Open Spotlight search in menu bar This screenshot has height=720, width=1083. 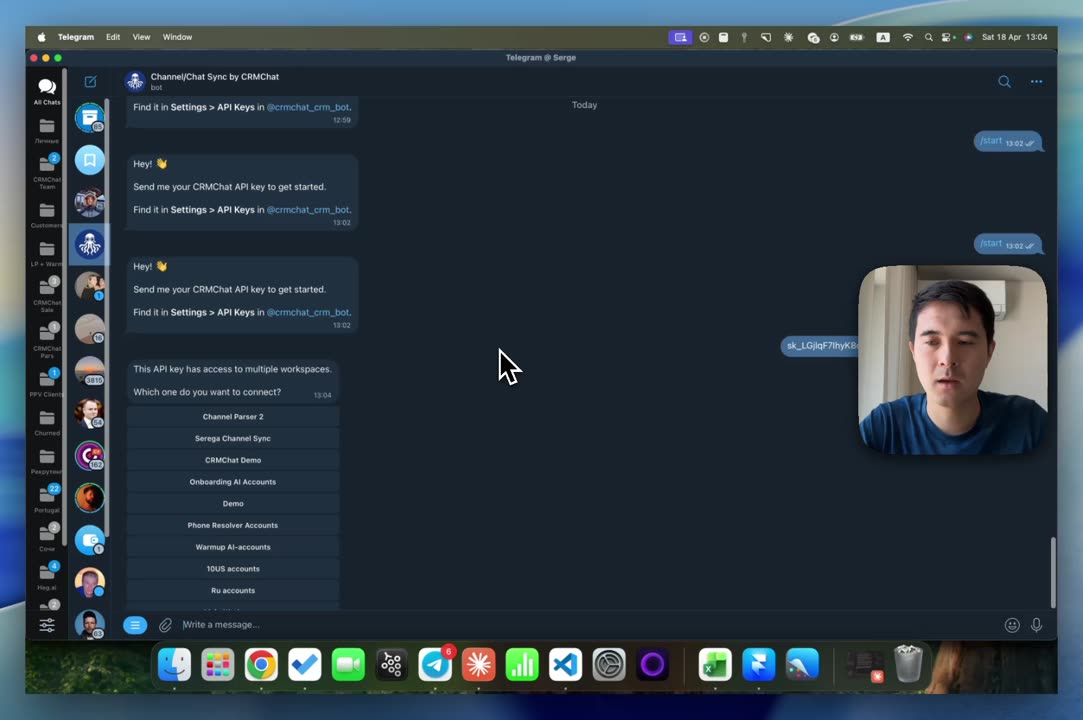[928, 37]
